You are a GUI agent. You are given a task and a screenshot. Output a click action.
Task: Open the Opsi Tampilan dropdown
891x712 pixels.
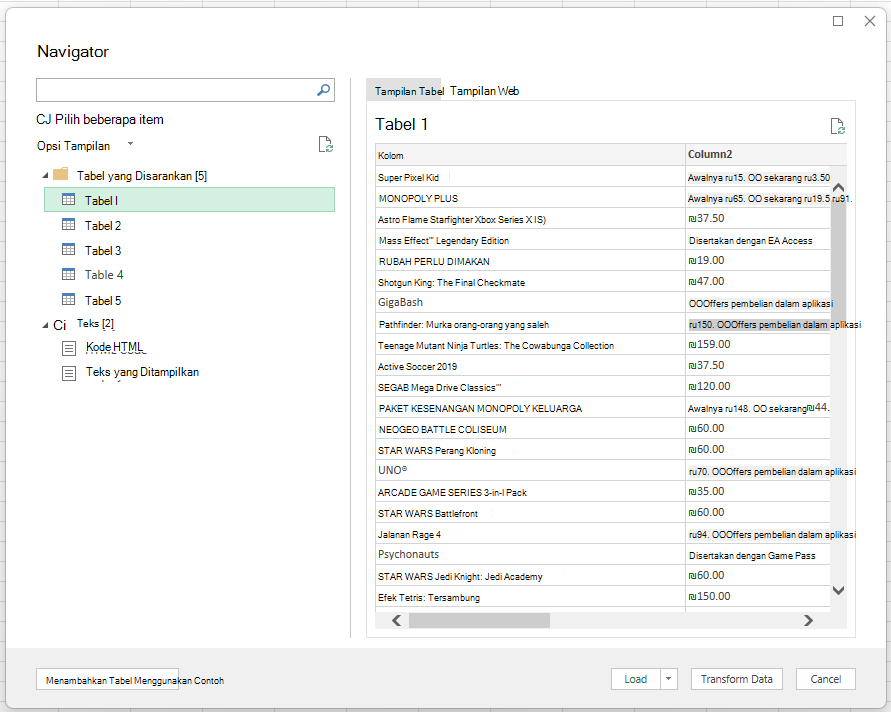tap(130, 144)
